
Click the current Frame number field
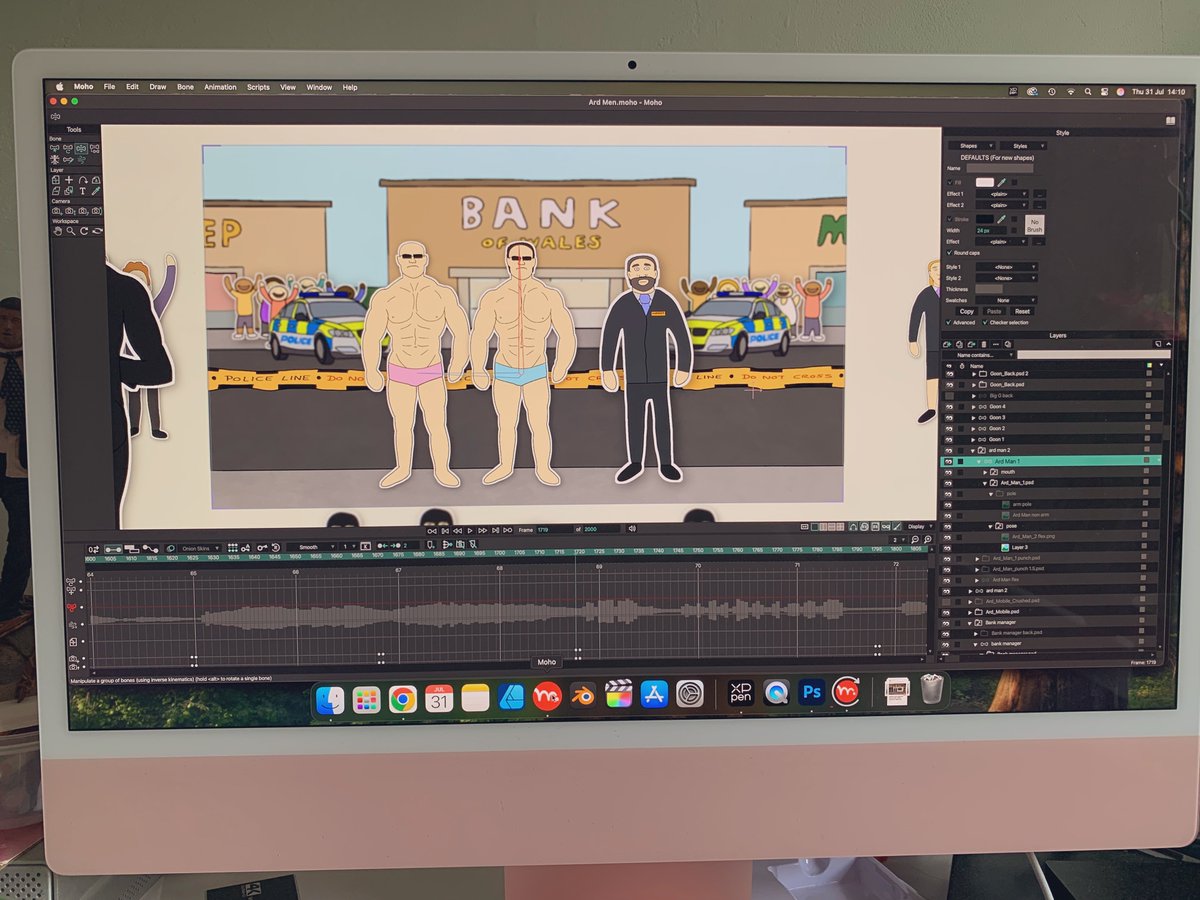[x=553, y=528]
